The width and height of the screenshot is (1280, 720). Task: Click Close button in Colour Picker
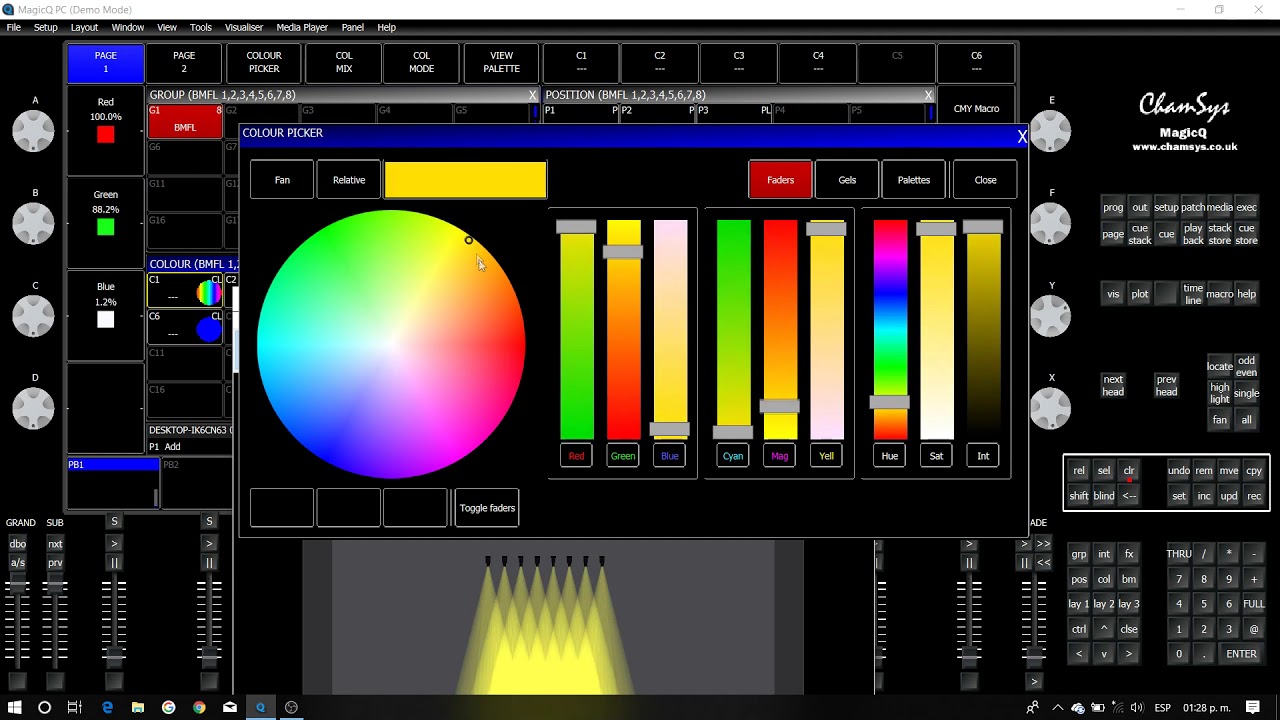(x=985, y=180)
